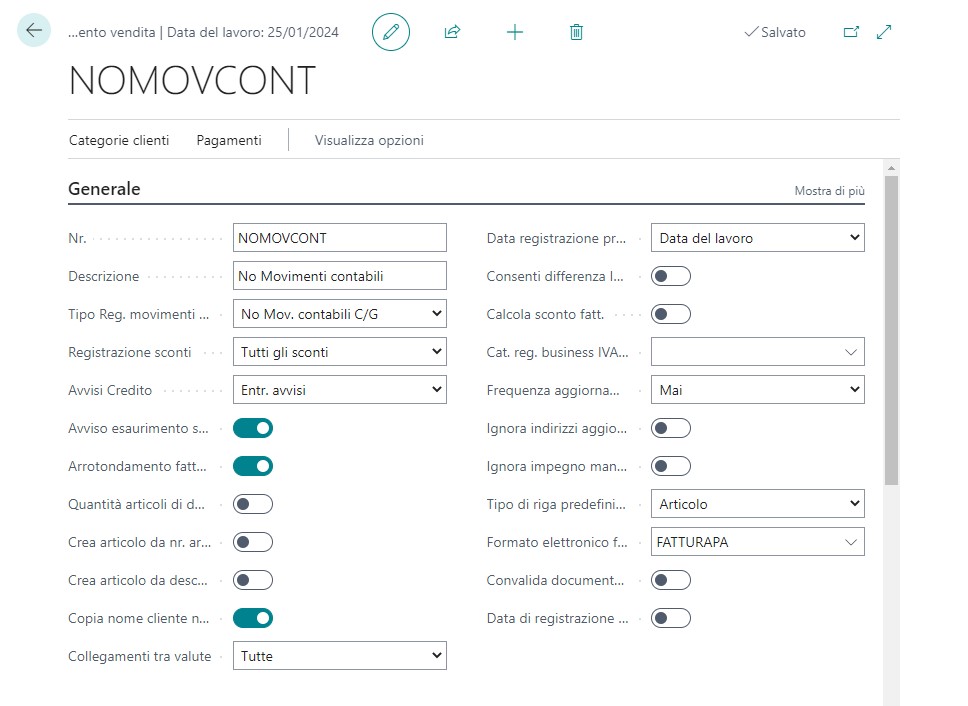Viewport: 968px width, 706px height.
Task: Enable Calcola sconto fatt. toggle
Action: 671,314
